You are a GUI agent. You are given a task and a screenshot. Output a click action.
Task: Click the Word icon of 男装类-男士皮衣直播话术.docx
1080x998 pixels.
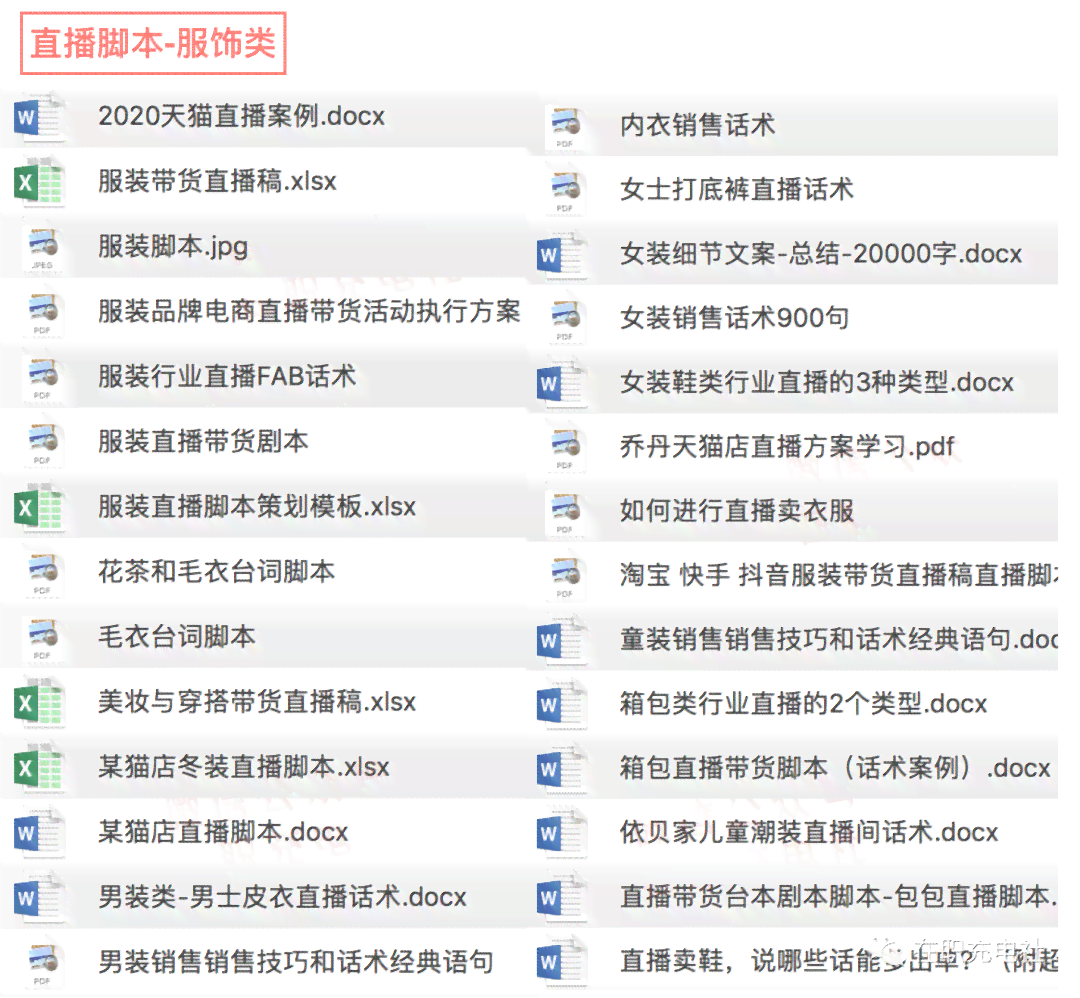coord(40,898)
